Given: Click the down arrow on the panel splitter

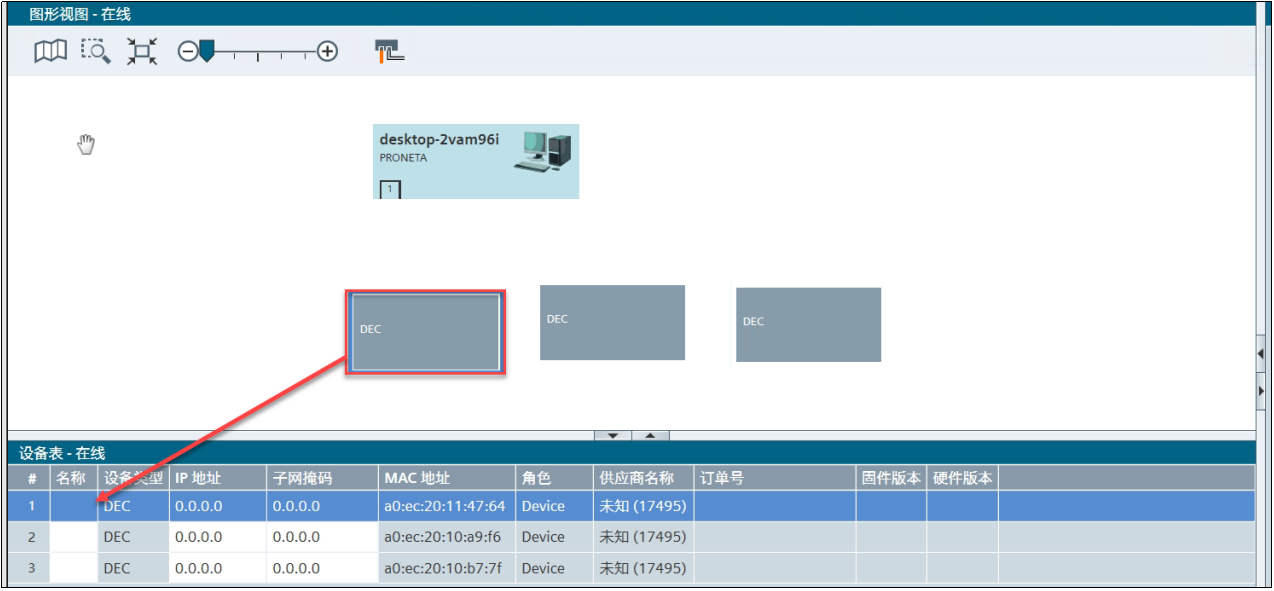Looking at the screenshot, I should [613, 435].
